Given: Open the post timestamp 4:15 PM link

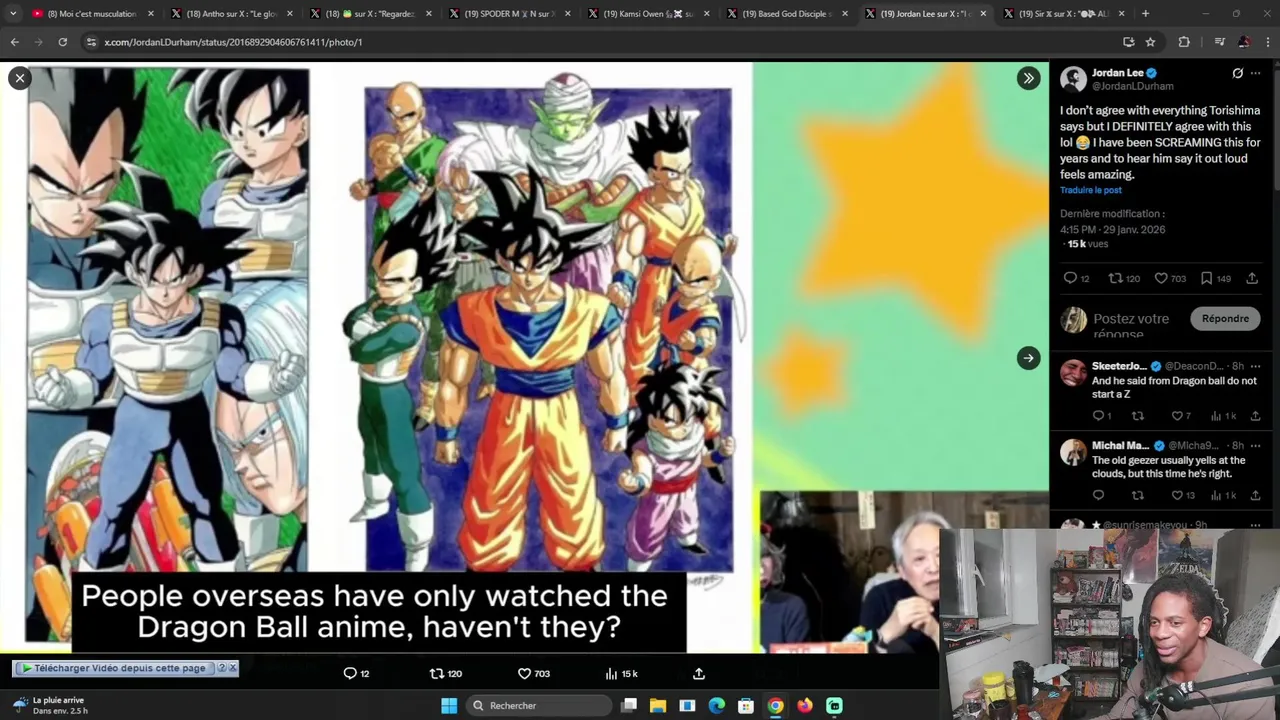Looking at the screenshot, I should click(x=1112, y=229).
